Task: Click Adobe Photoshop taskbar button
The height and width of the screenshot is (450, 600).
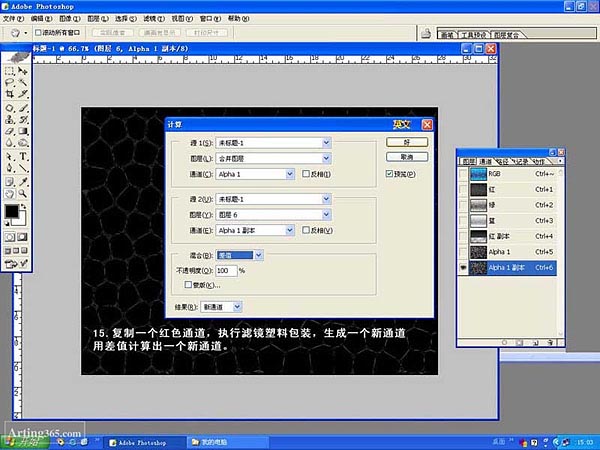Action: (x=144, y=443)
